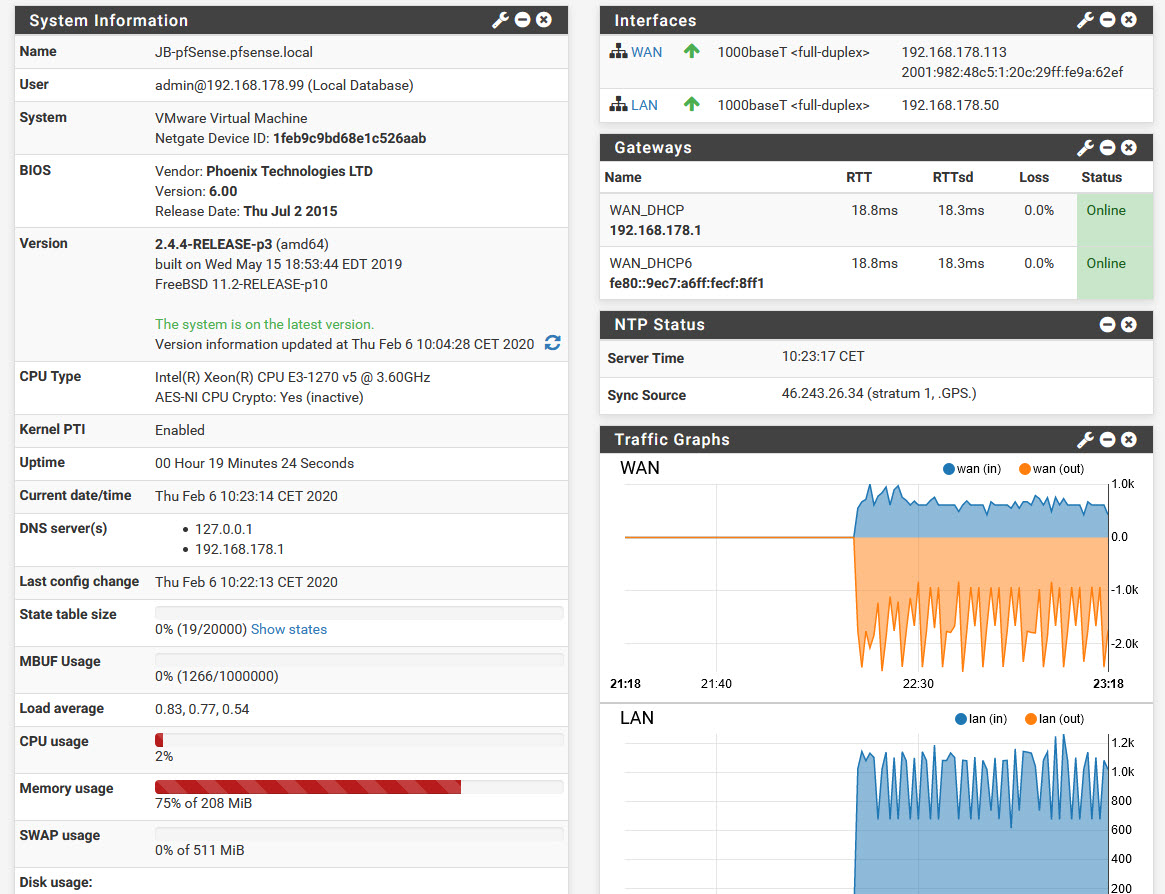Minimize the Gateways widget
This screenshot has height=894, width=1165.
[x=1107, y=147]
